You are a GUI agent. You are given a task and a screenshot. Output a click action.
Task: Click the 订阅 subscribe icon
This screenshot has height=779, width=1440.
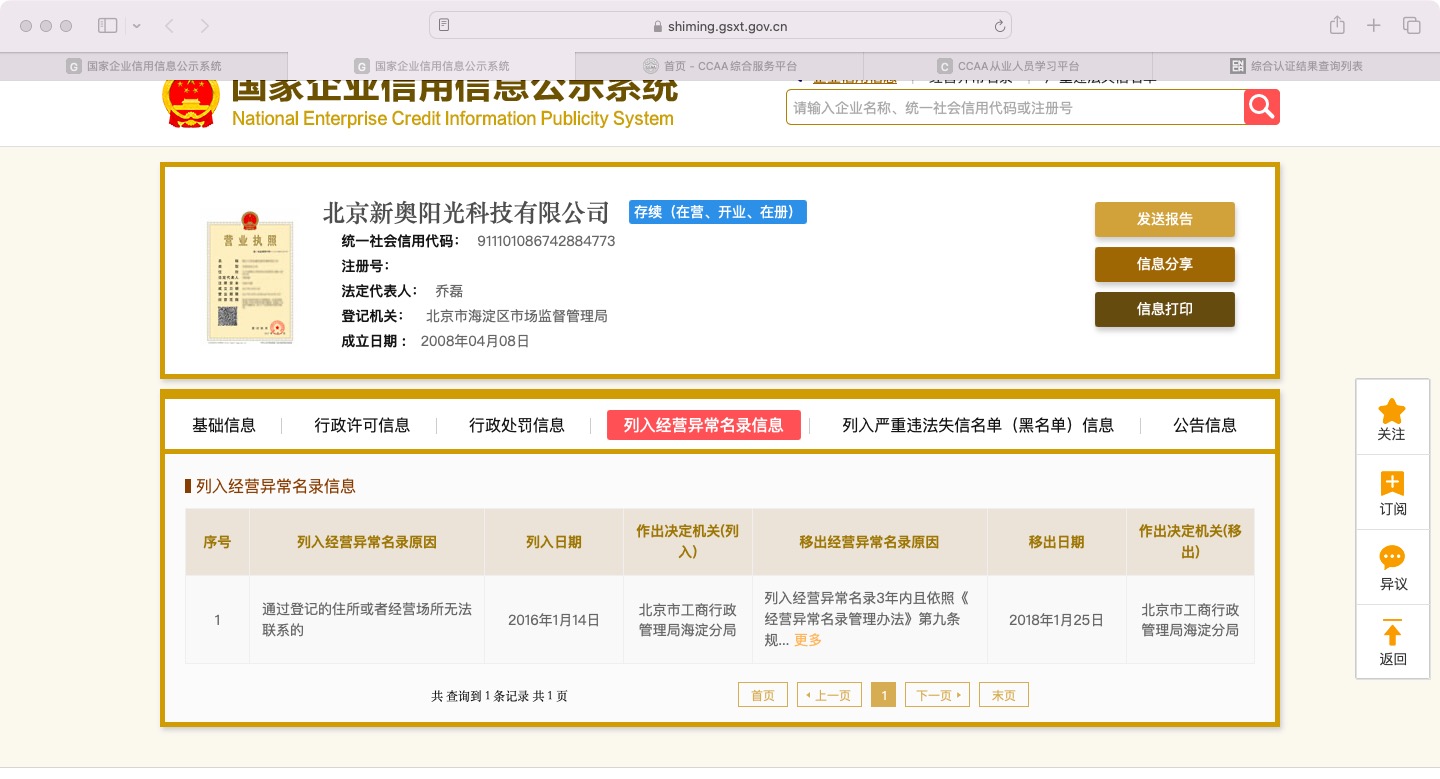click(1391, 485)
